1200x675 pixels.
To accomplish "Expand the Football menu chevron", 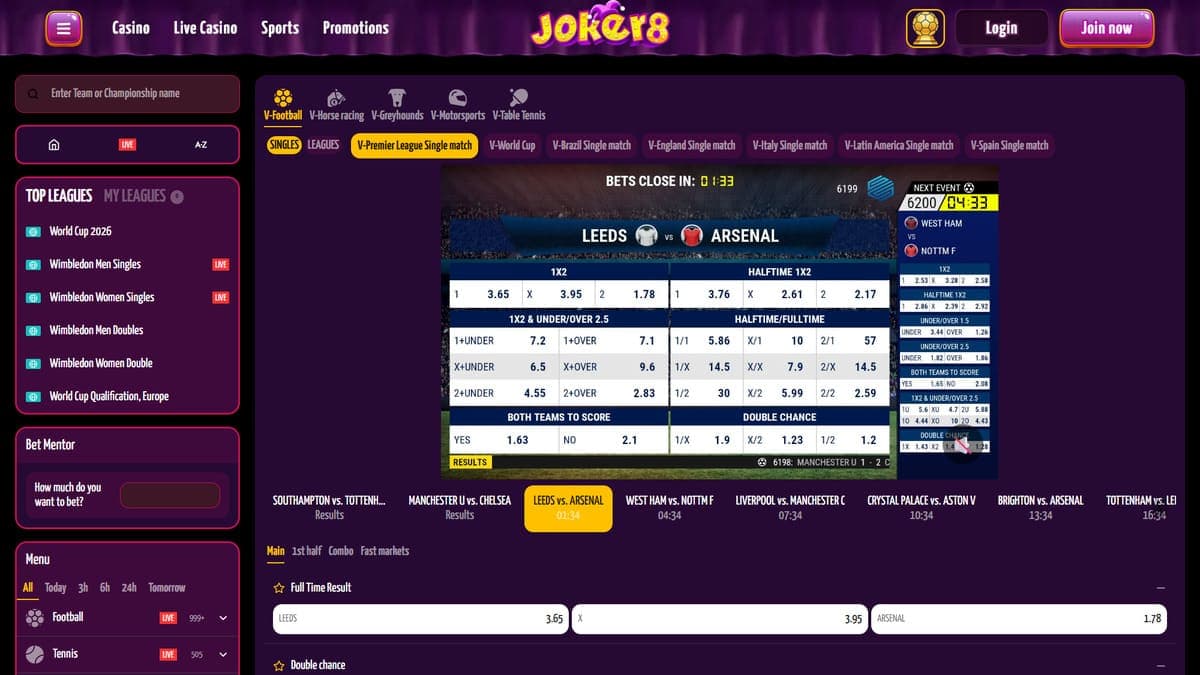I will click(223, 618).
